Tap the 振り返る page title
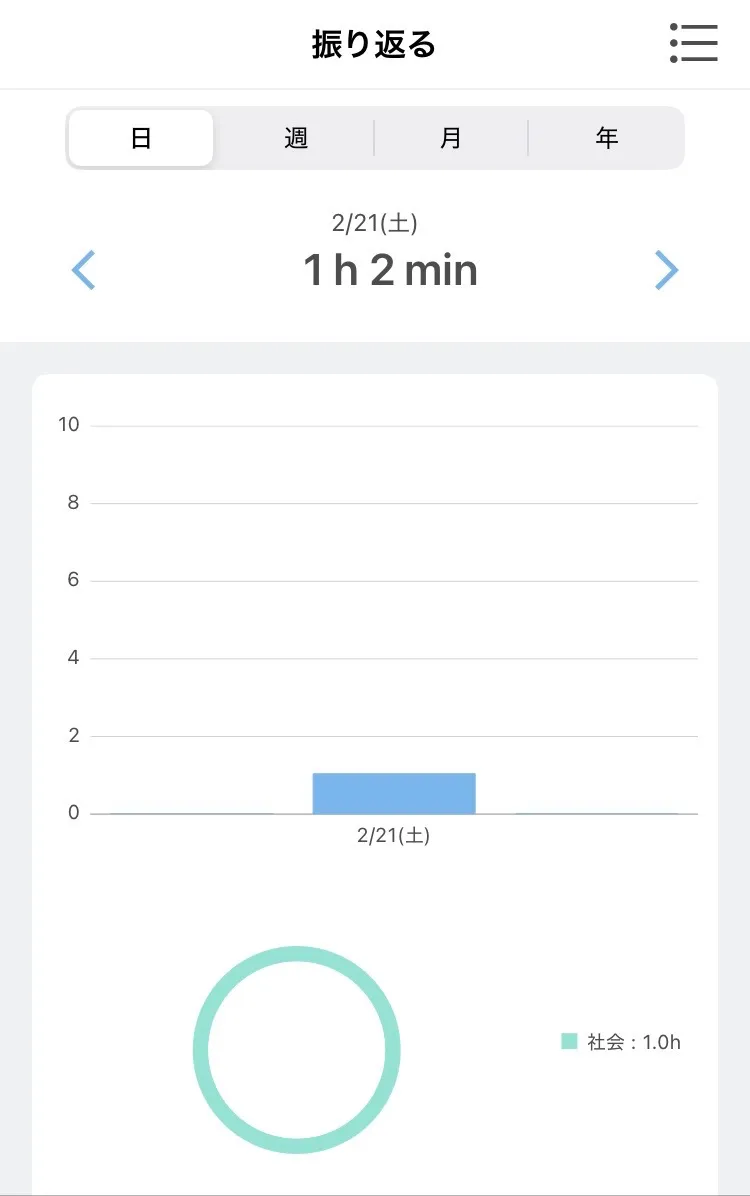The height and width of the screenshot is (1196, 750). click(x=374, y=45)
